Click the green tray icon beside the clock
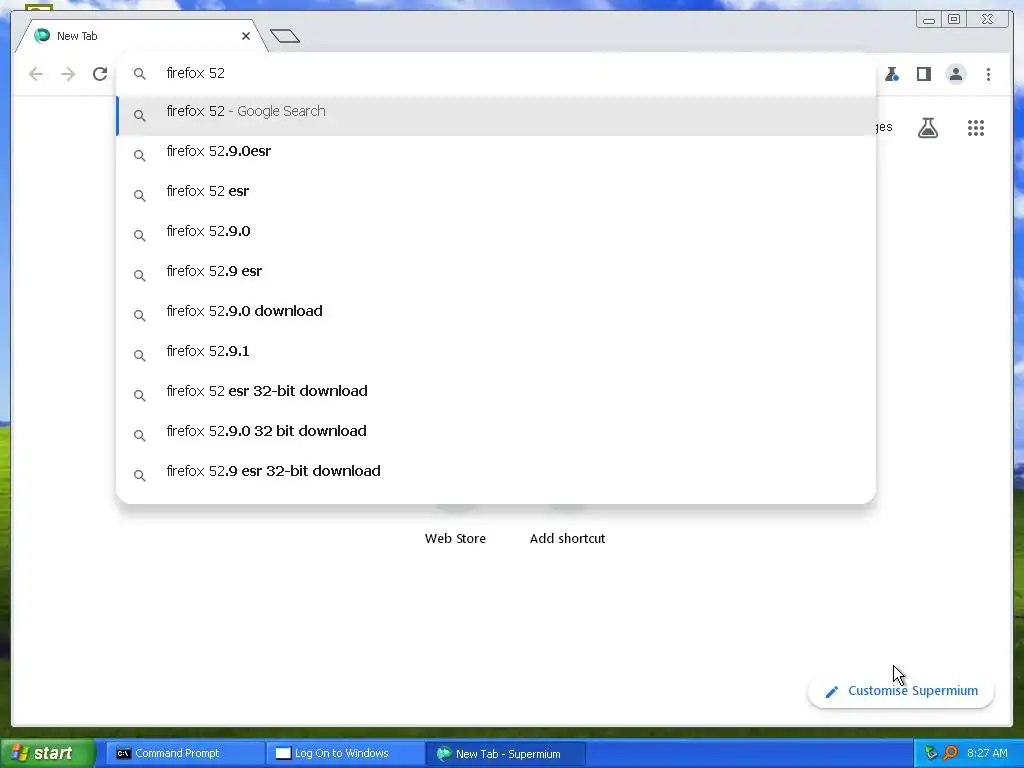This screenshot has height=768, width=1024. pos(931,753)
